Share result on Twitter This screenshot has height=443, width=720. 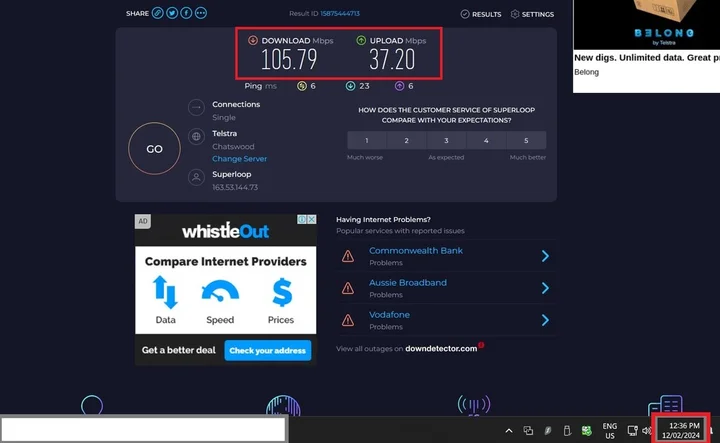coord(173,14)
